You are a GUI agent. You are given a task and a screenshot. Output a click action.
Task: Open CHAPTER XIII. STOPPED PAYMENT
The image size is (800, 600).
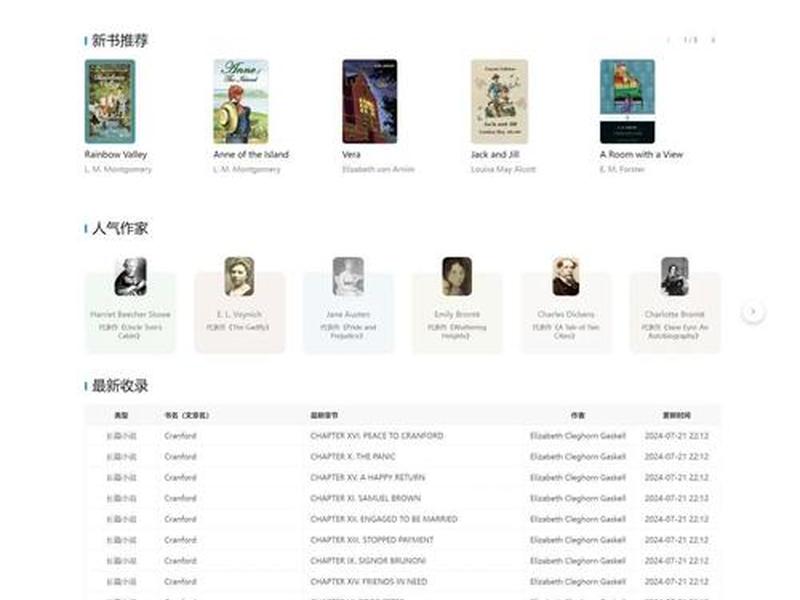[x=372, y=540]
